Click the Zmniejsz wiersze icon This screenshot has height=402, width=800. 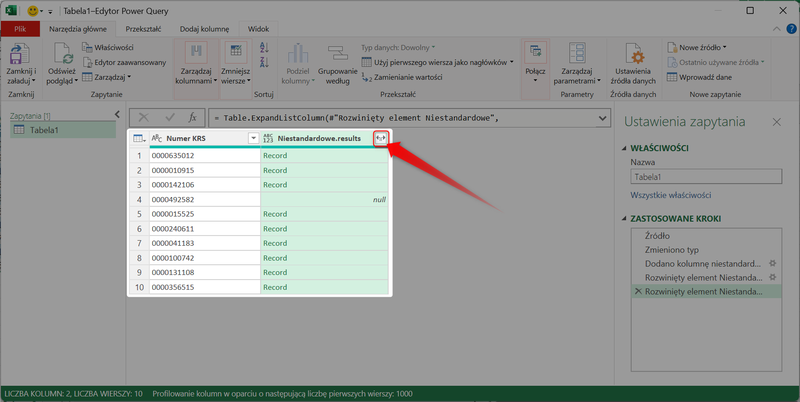[236, 53]
